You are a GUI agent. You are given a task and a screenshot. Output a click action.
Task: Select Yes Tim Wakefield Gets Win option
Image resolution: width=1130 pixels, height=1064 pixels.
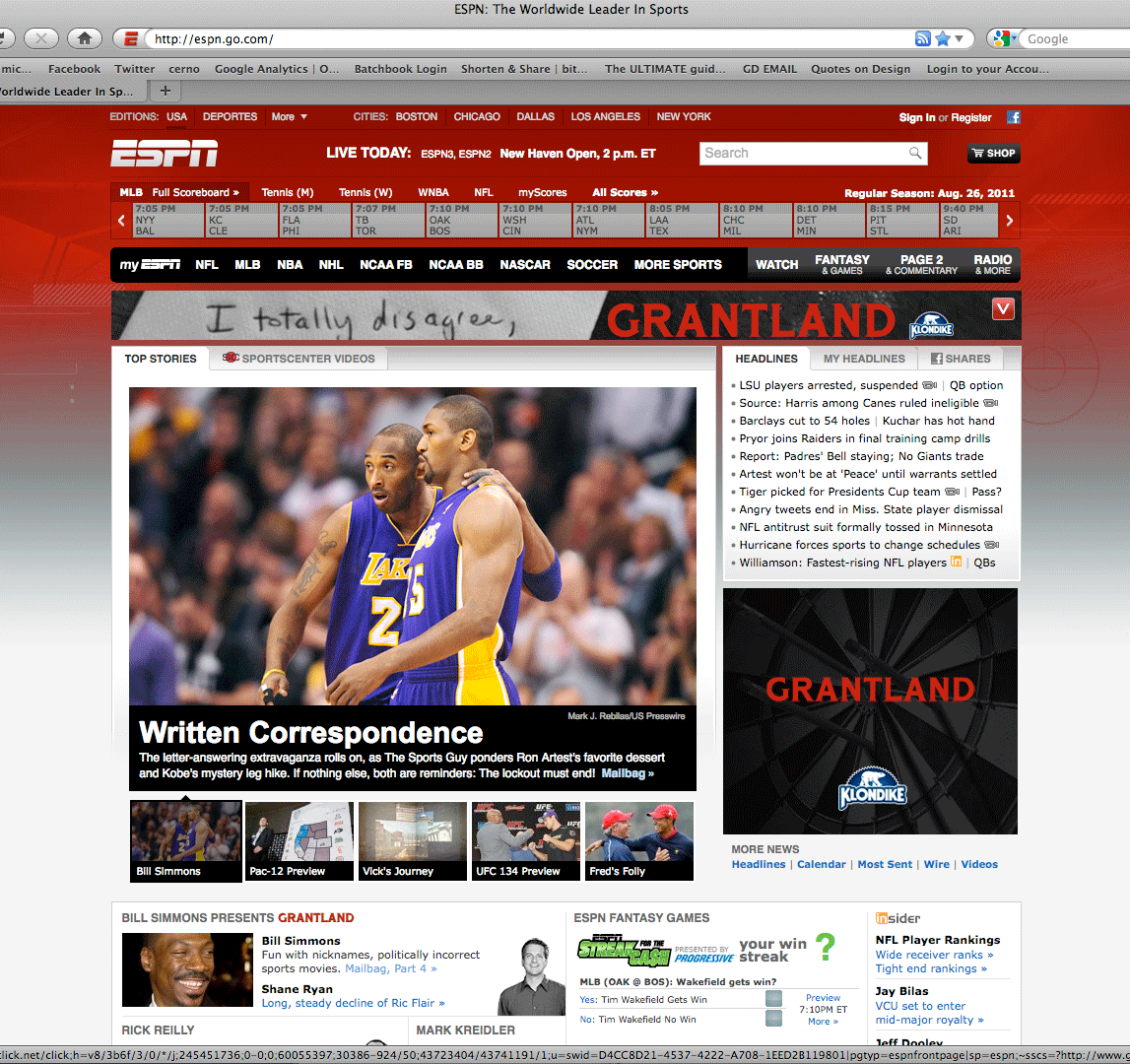pyautogui.click(x=773, y=999)
